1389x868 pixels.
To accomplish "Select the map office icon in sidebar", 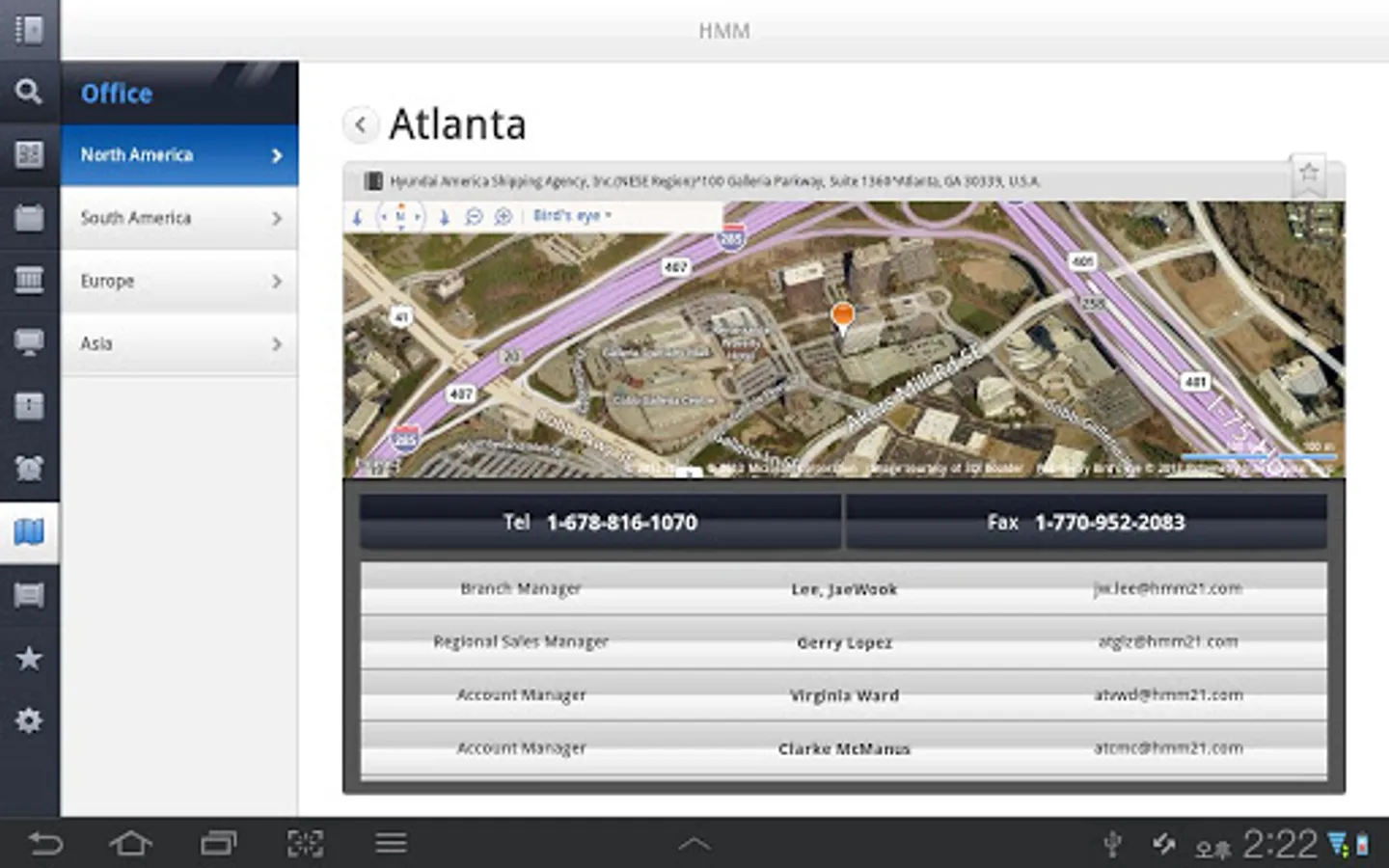I will tap(29, 531).
